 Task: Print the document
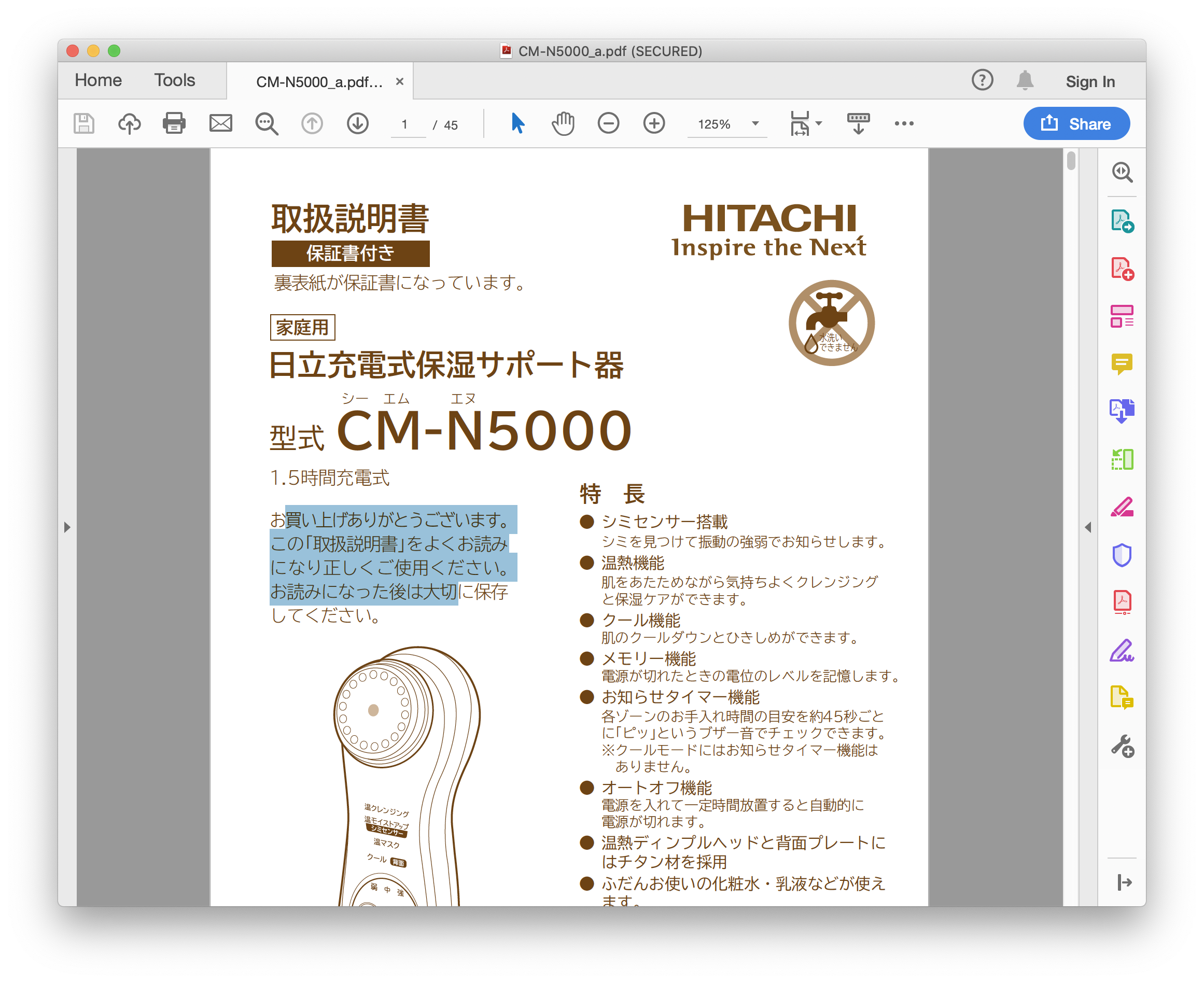pos(174,123)
